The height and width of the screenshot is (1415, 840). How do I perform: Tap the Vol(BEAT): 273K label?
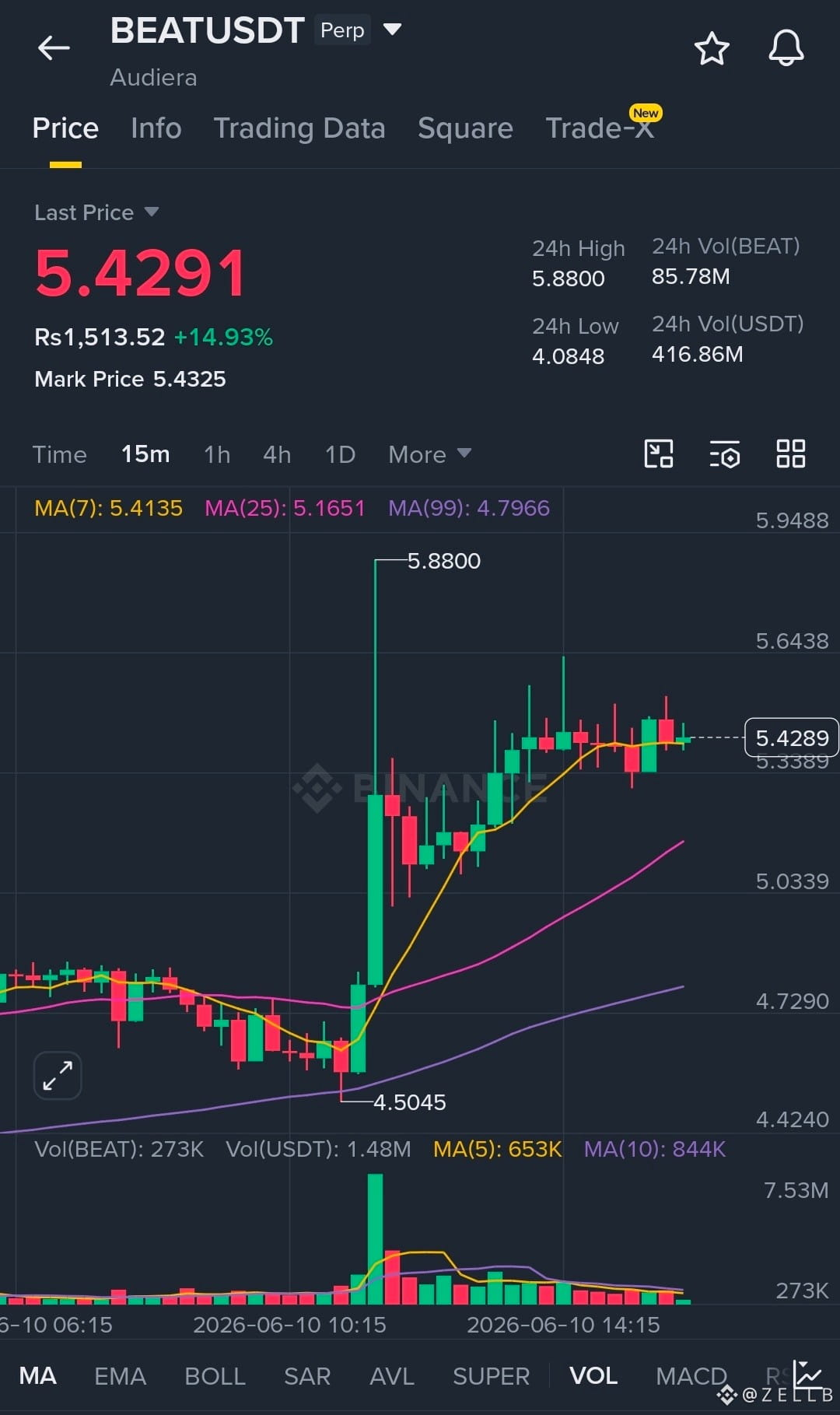[119, 1149]
